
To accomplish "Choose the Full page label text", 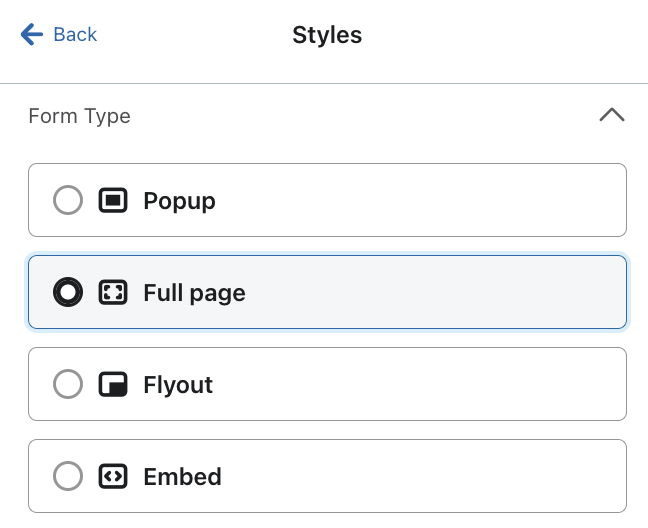I will 194,293.
